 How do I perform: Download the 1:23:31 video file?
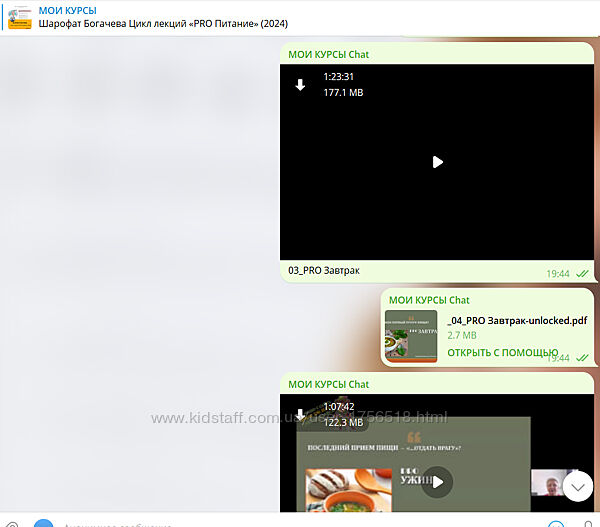tap(299, 85)
